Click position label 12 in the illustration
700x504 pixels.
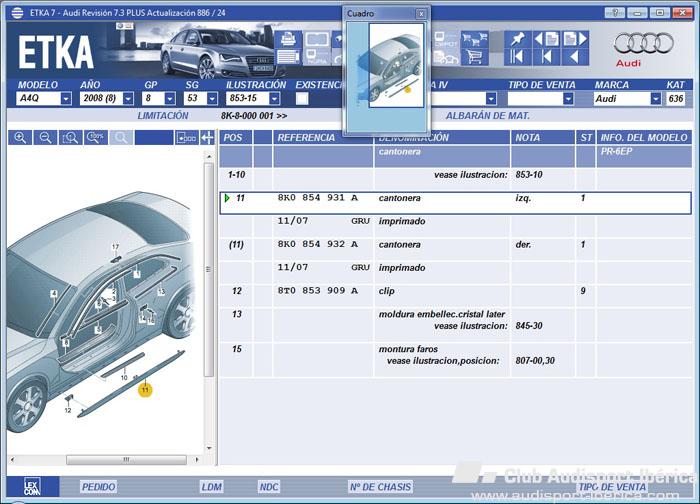tap(67, 410)
